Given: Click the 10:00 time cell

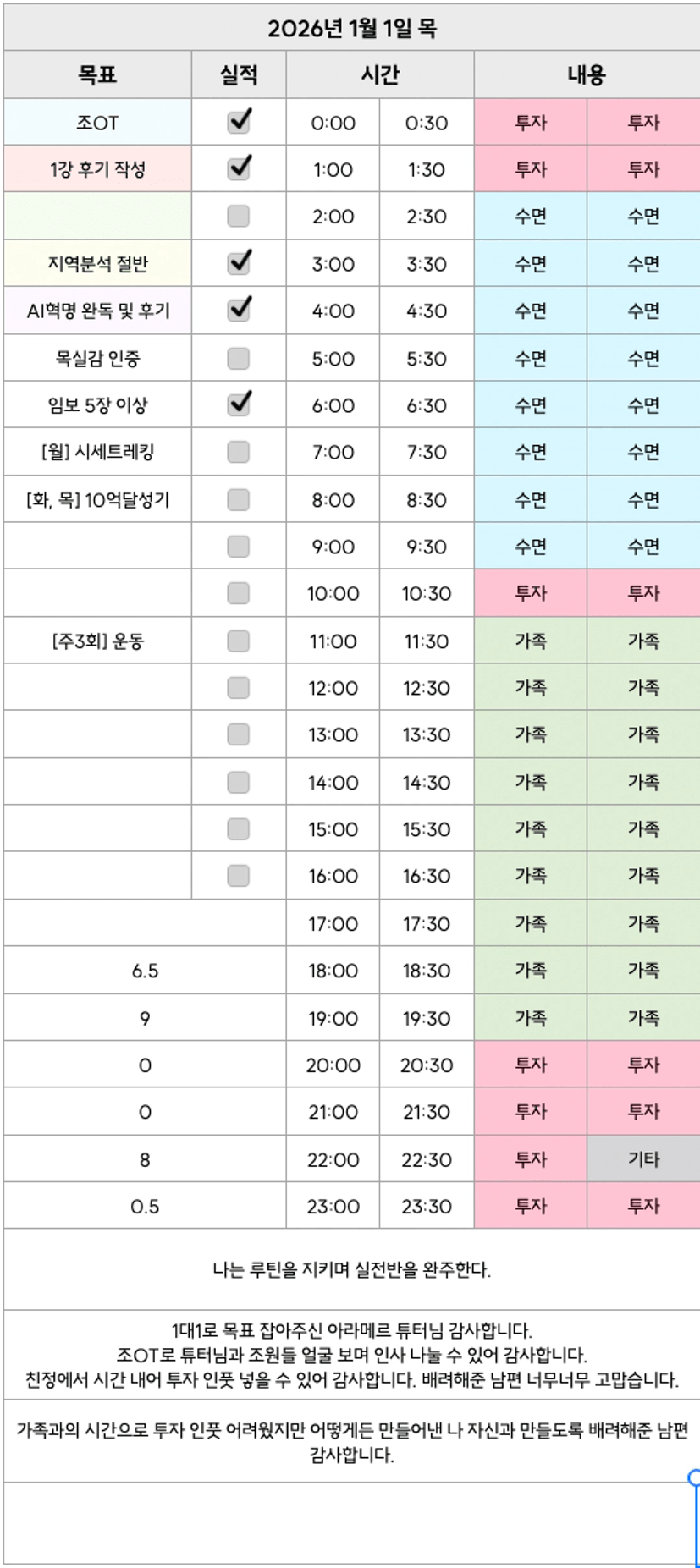Looking at the screenshot, I should point(333,594).
